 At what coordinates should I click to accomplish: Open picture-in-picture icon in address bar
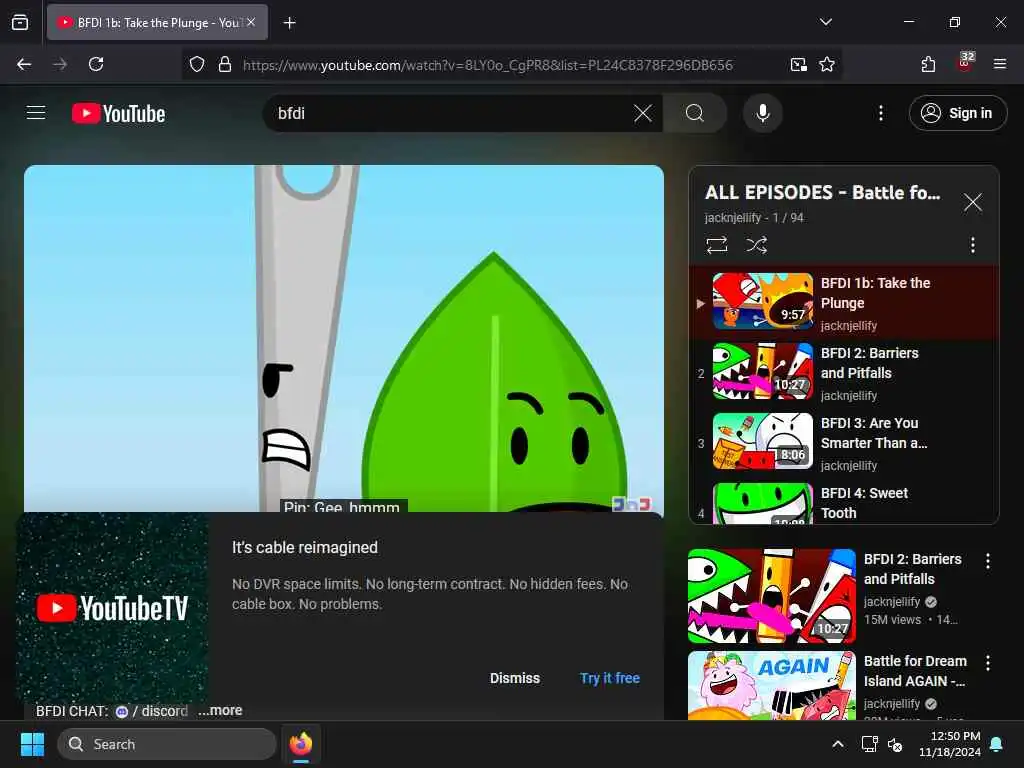(798, 64)
